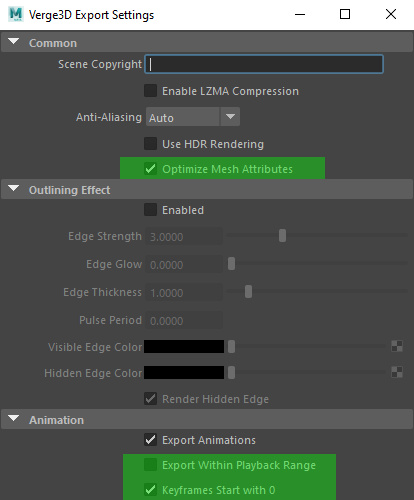Click the Visible Edge Color swatch
The width and height of the screenshot is (414, 500).
point(184,347)
